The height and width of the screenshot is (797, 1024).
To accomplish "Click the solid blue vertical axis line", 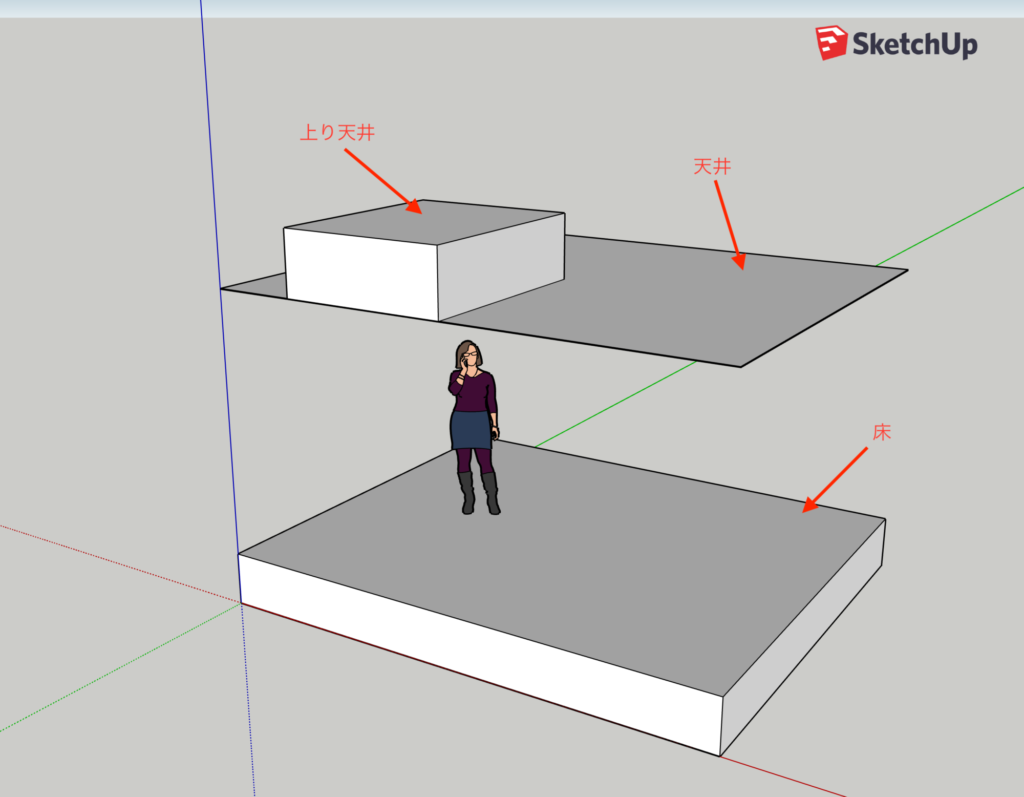I will pyautogui.click(x=211, y=150).
